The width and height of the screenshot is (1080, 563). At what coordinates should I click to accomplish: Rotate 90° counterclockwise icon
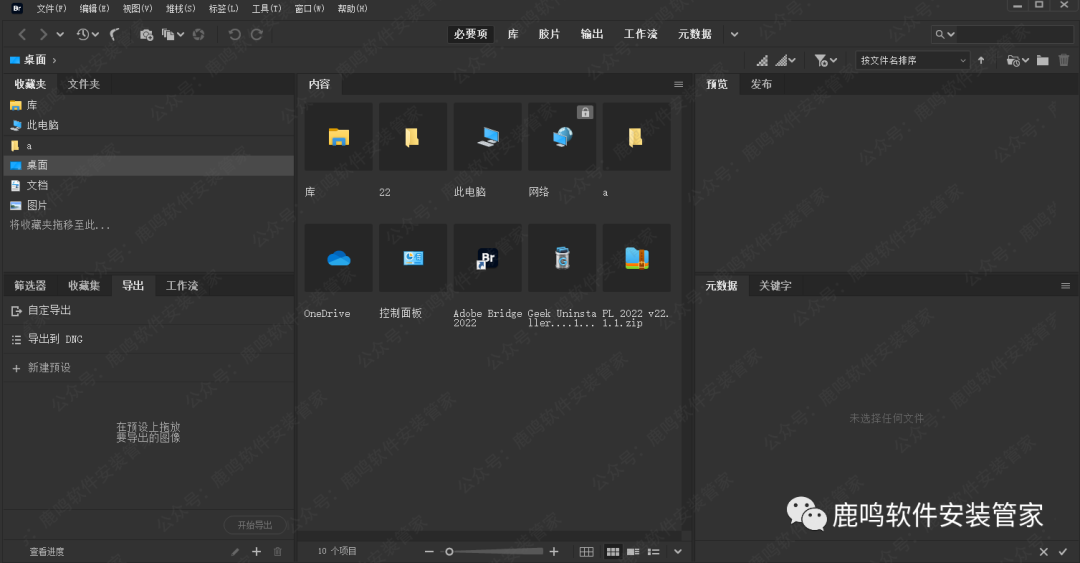[234, 34]
